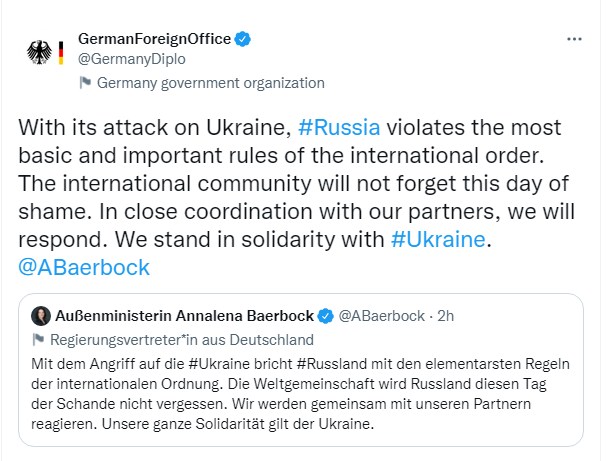Click verified badge beside Annalena Baerbock

[x=326, y=316]
